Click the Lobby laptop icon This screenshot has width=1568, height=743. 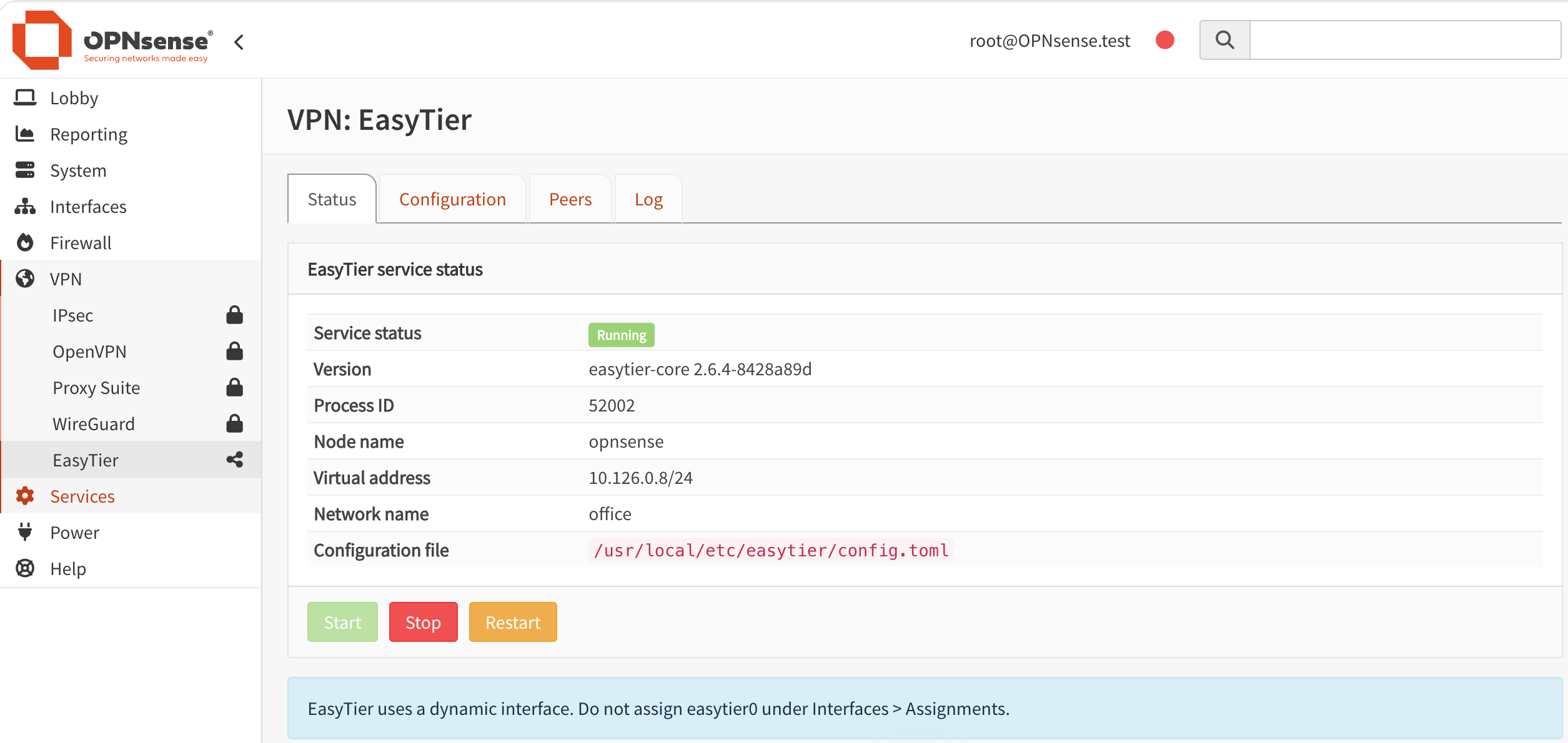[x=25, y=97]
